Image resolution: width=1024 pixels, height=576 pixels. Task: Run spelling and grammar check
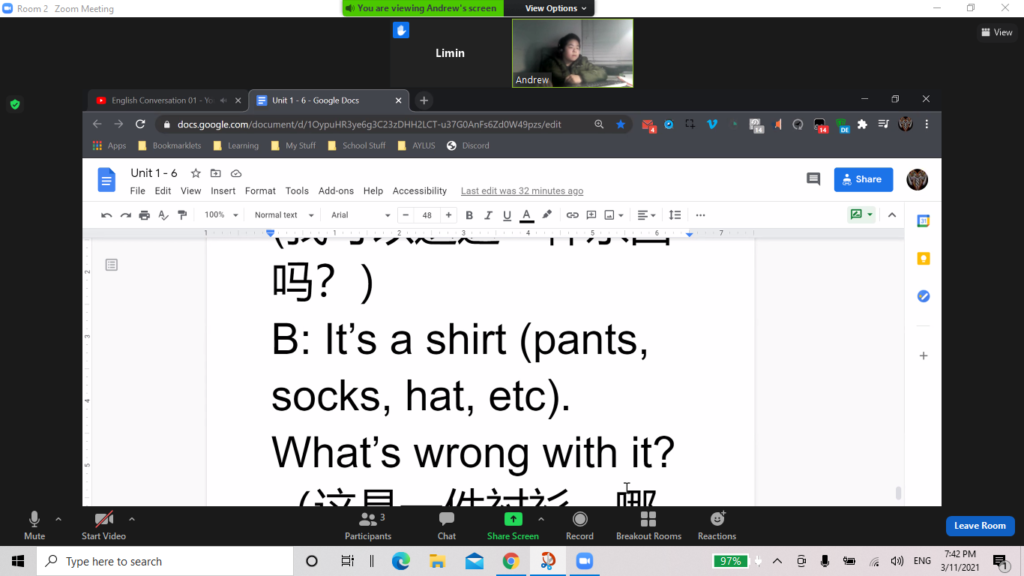pos(163,215)
